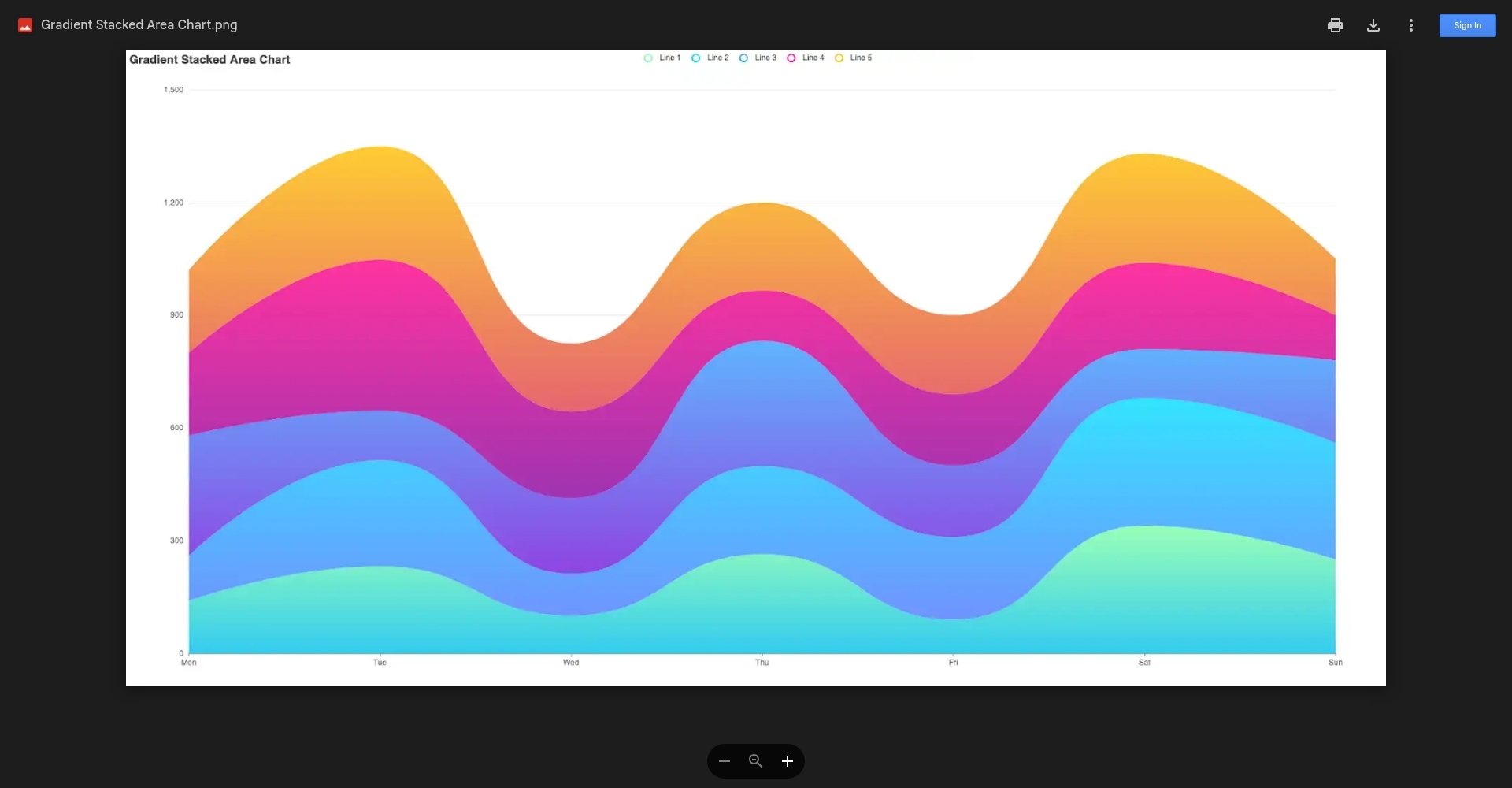The height and width of the screenshot is (788, 1512).
Task: Click the Gradient Stacked Area Chart title
Action: 209,60
